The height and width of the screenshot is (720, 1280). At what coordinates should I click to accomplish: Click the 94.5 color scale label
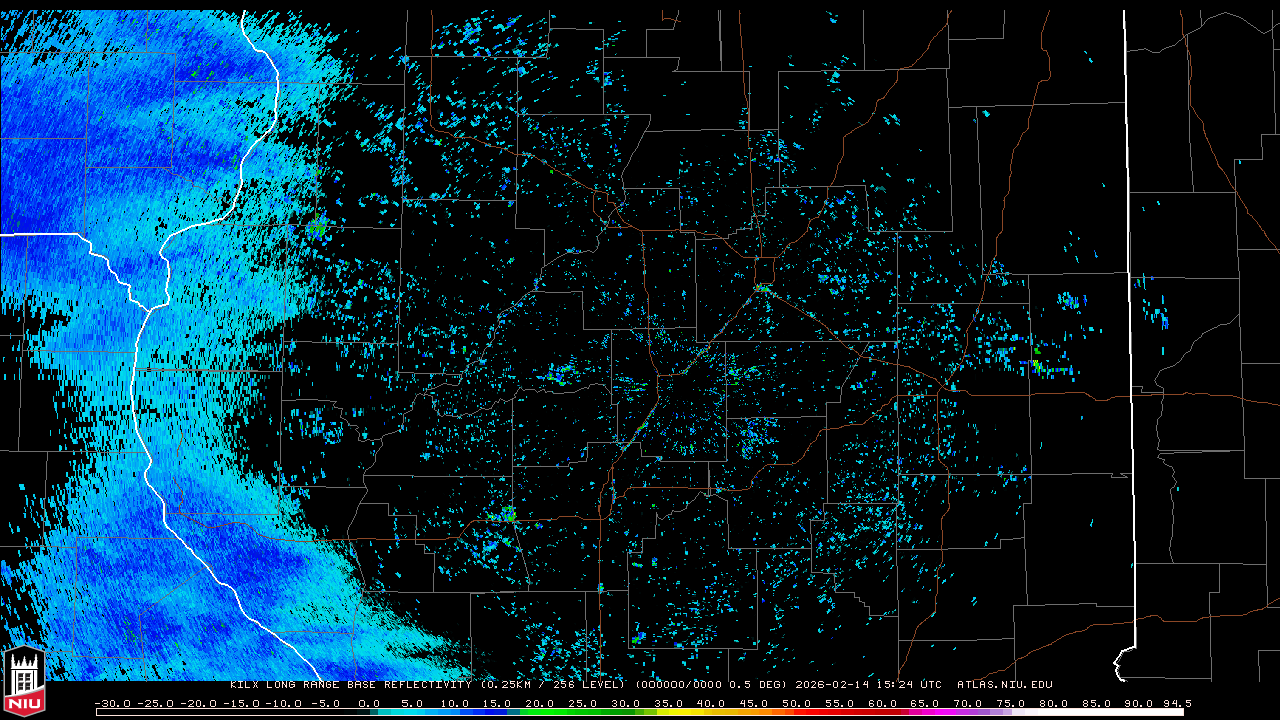1176,704
